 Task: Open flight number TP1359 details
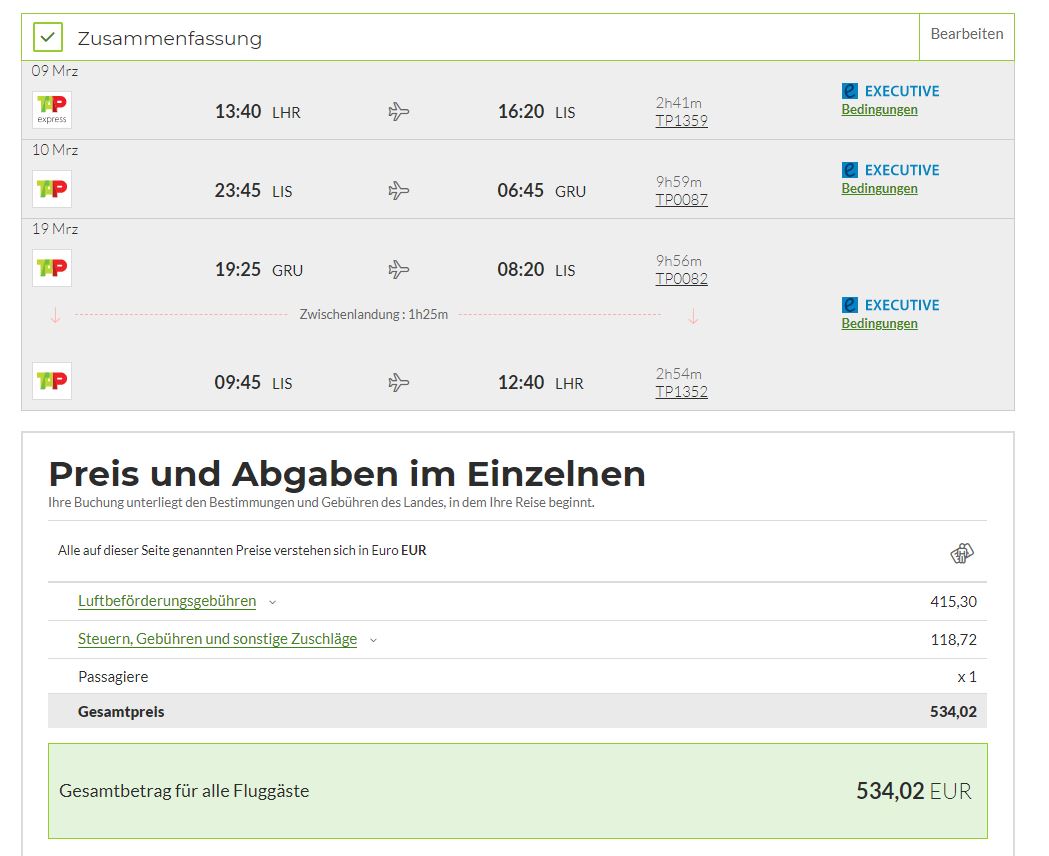click(682, 121)
